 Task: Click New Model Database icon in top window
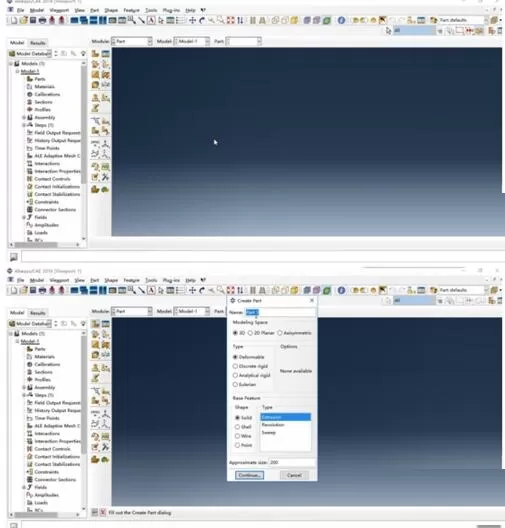[14, 20]
